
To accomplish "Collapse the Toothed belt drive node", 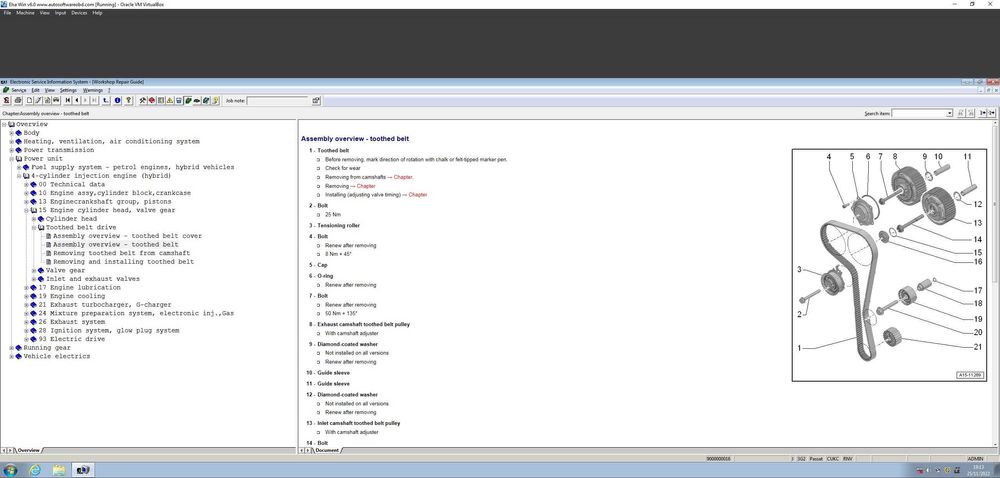I will (x=34, y=228).
